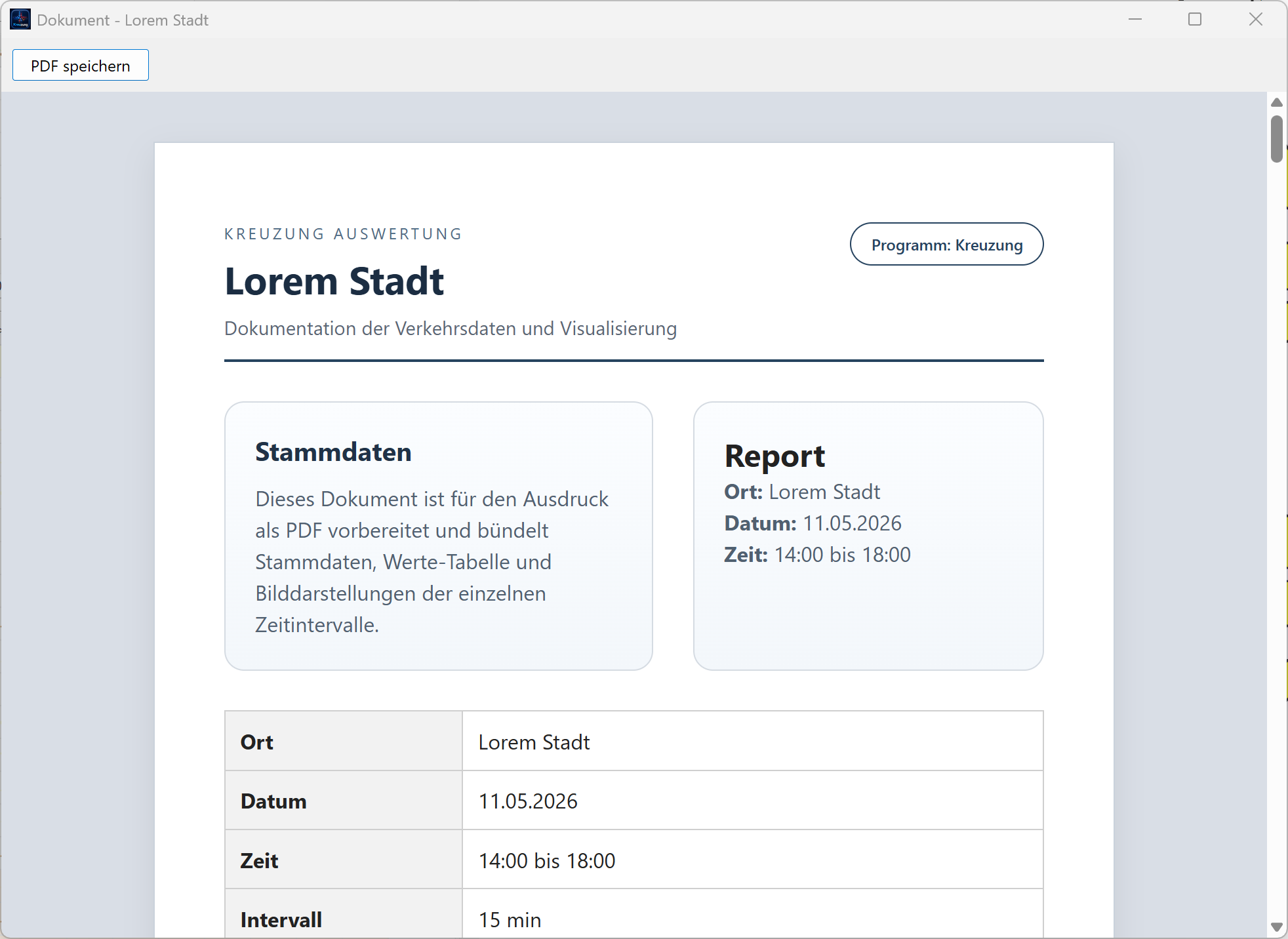The width and height of the screenshot is (1288, 939).
Task: Close the Dokument window
Action: click(x=1256, y=20)
